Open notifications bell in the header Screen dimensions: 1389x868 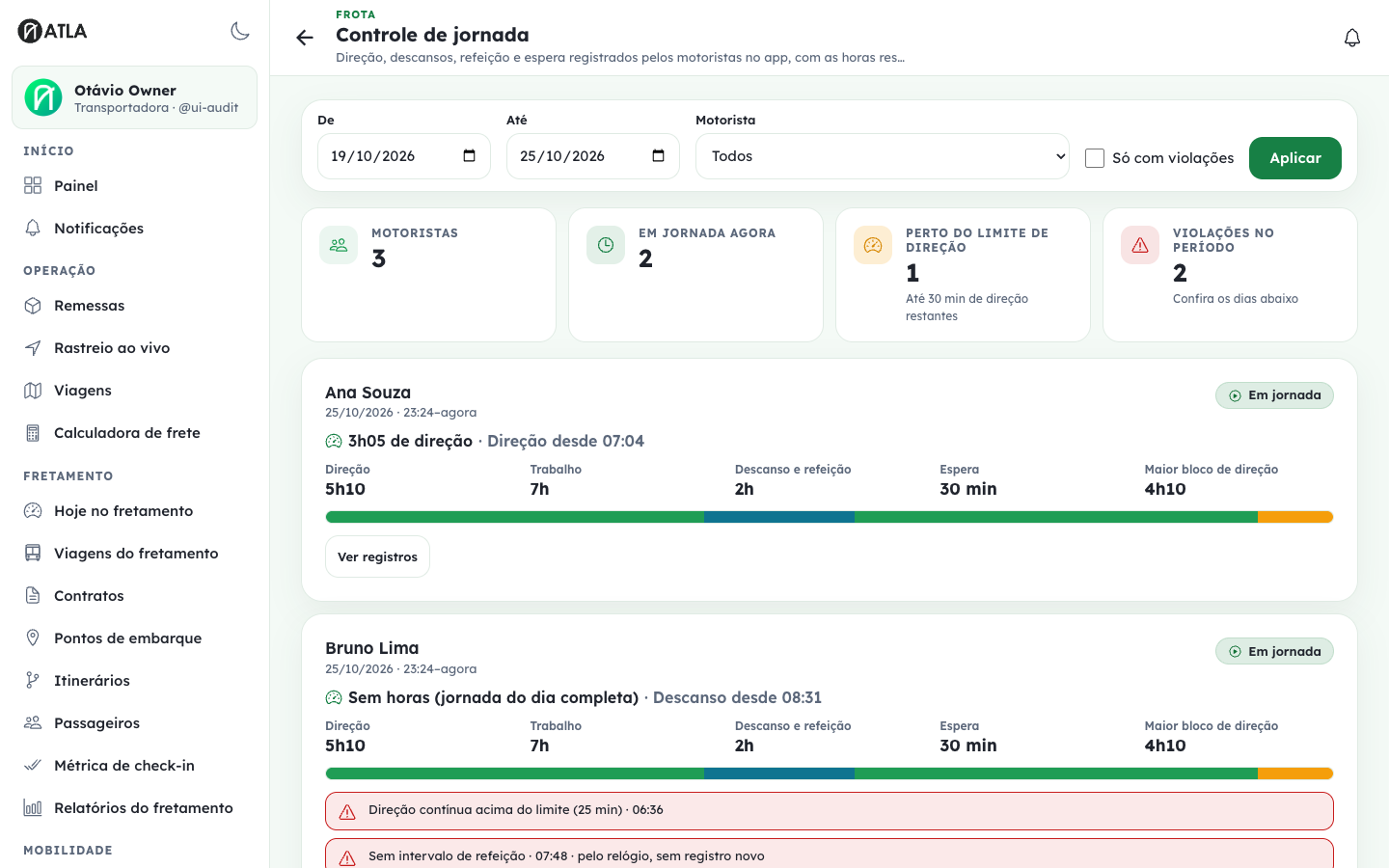coord(1352,38)
